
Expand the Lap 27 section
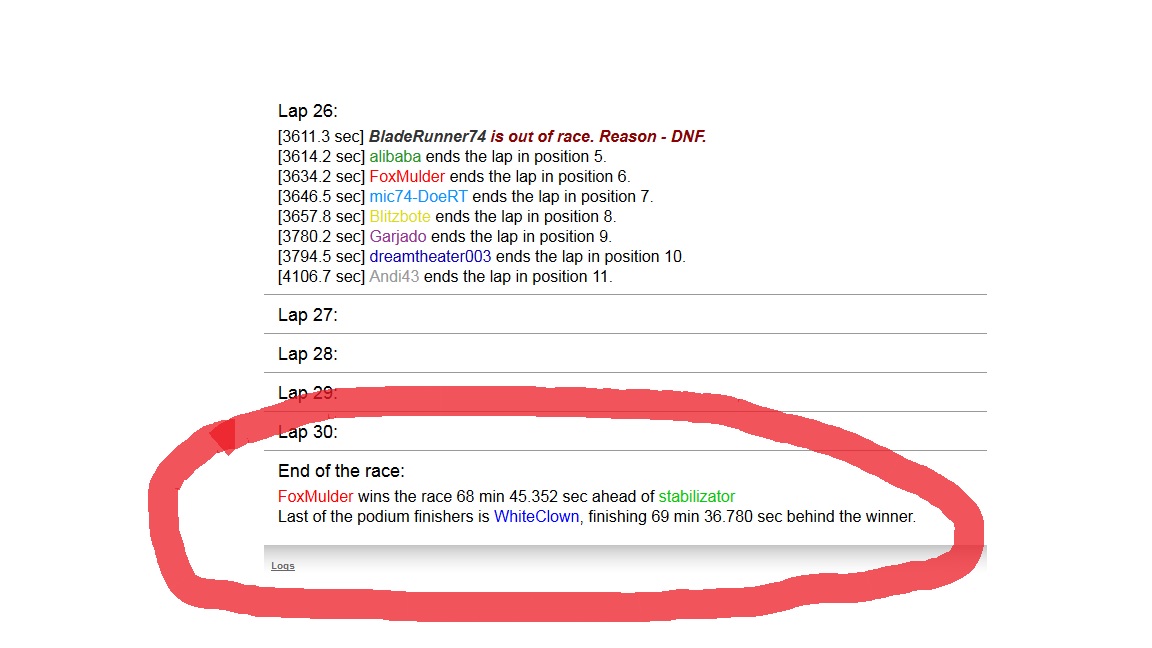(x=308, y=315)
